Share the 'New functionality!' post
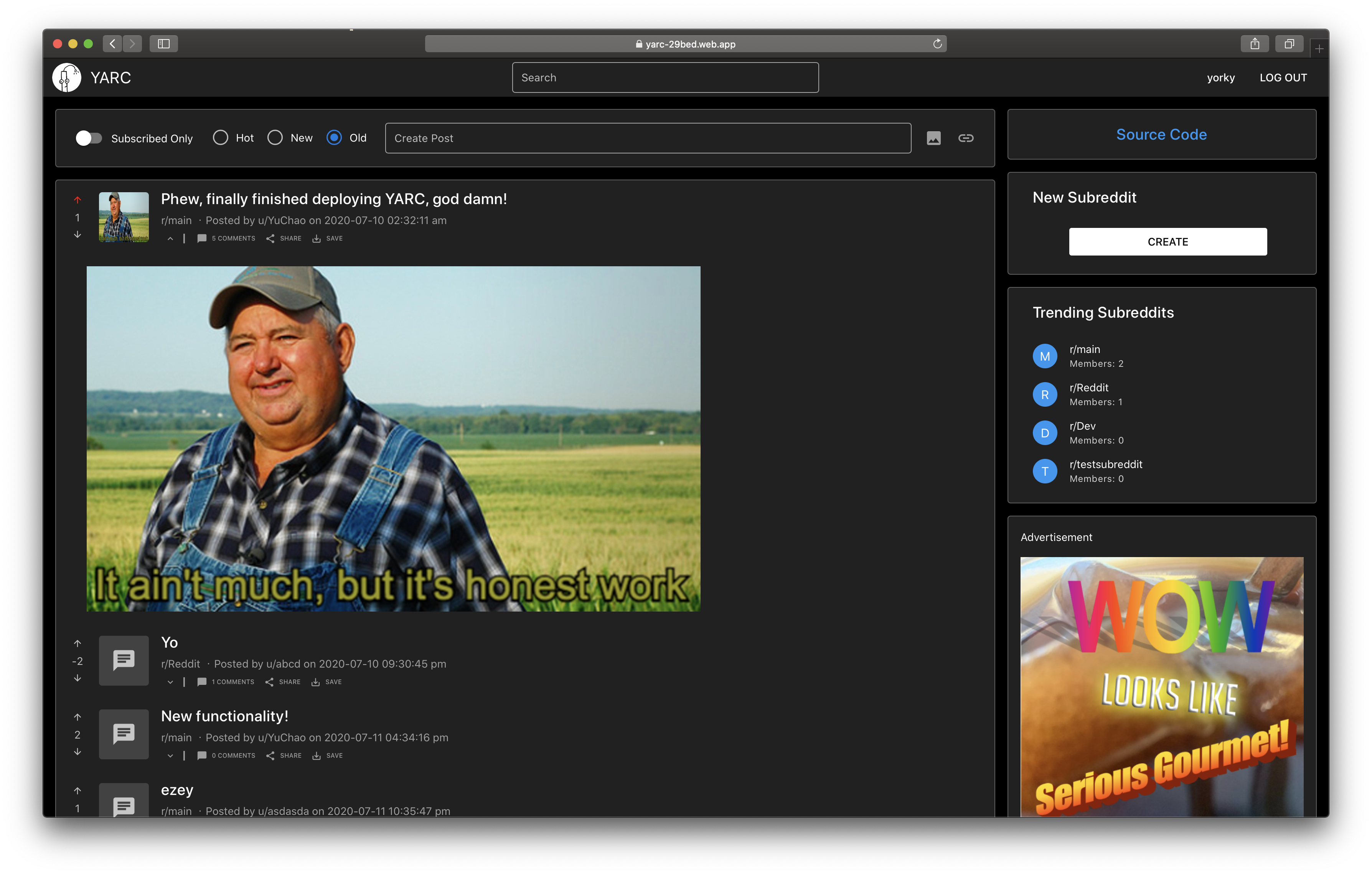 coord(284,755)
